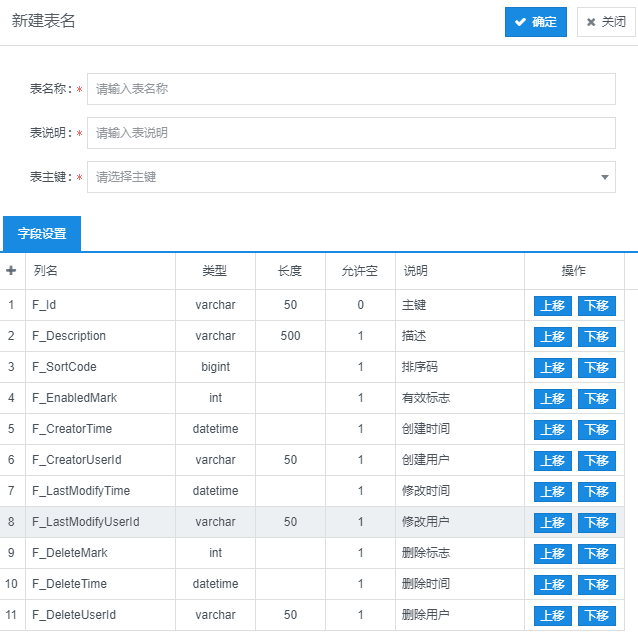638x632 pixels.
Task: Click 下移 for F_DeleteMark row
Action: [x=596, y=553]
